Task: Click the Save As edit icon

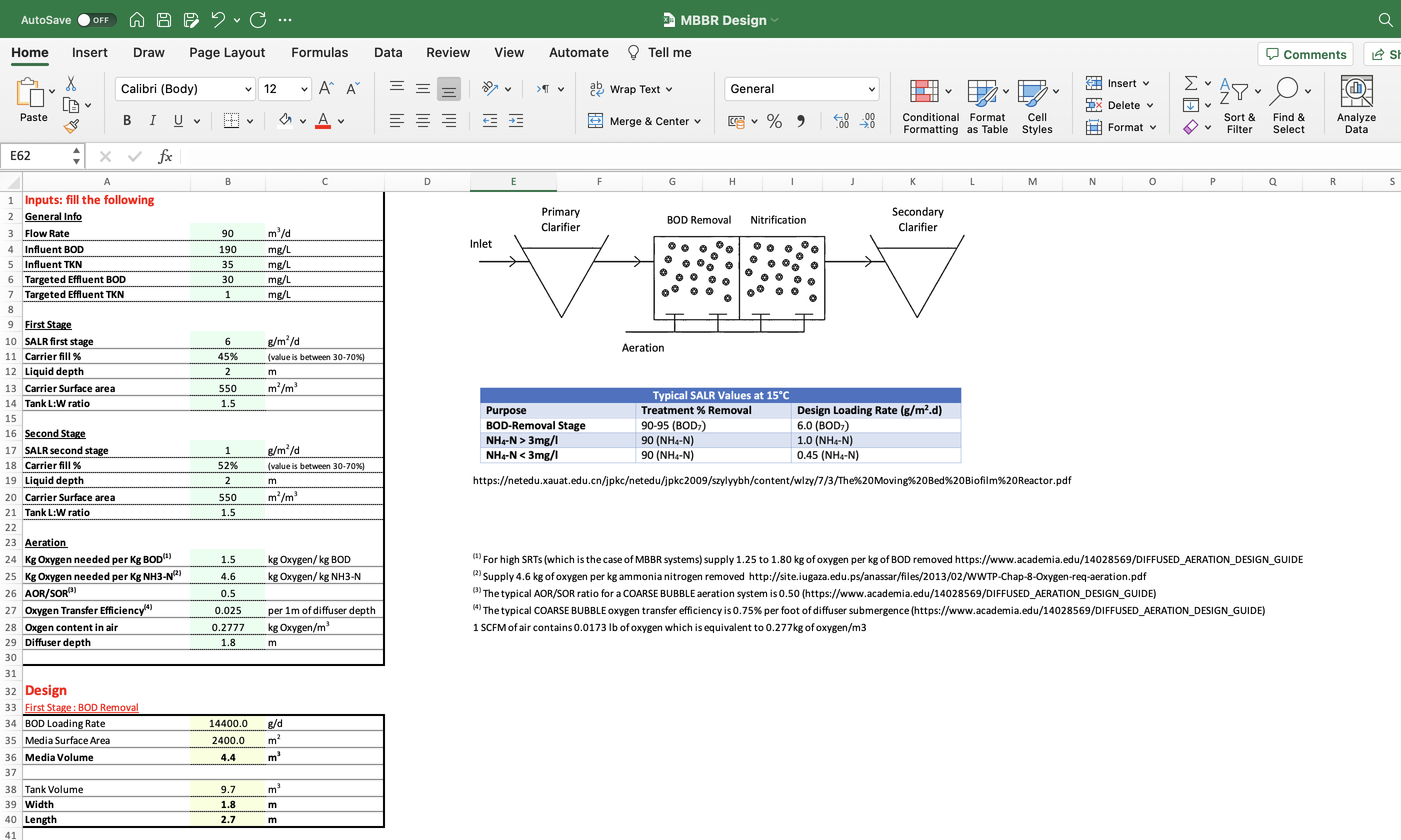Action: pos(191,20)
